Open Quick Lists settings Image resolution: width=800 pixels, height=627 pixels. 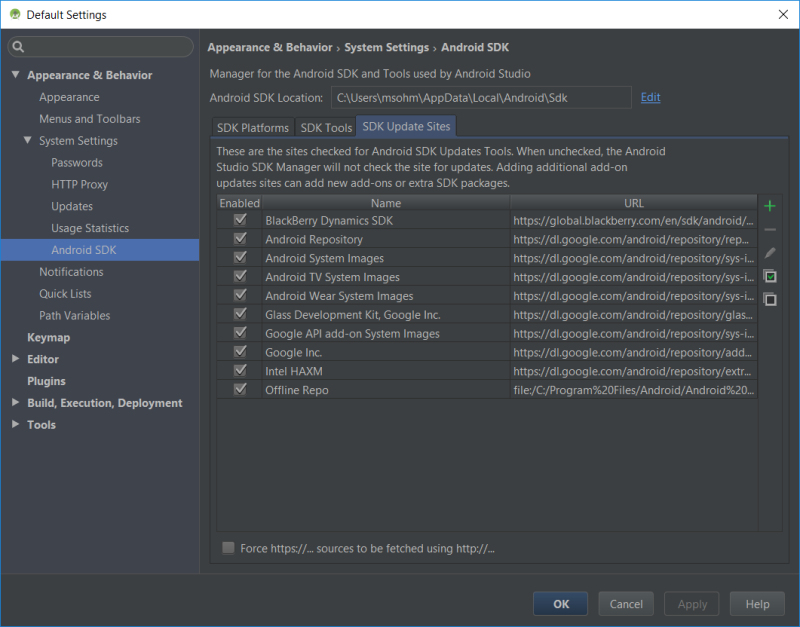pyautogui.click(x=65, y=294)
